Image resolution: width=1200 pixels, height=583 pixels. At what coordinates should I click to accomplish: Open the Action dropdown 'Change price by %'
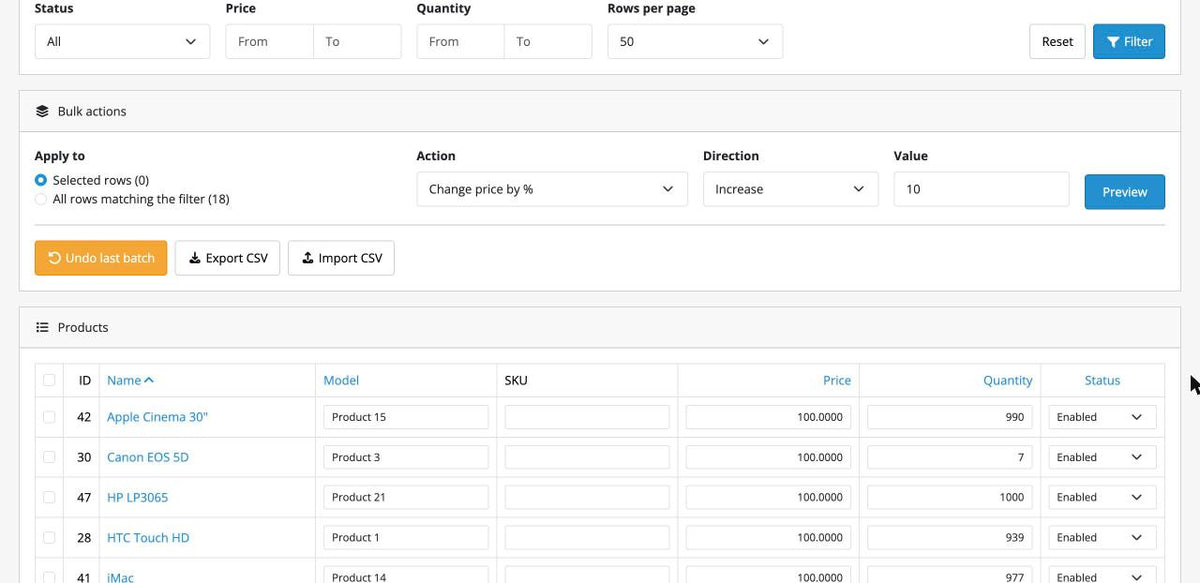pos(552,189)
